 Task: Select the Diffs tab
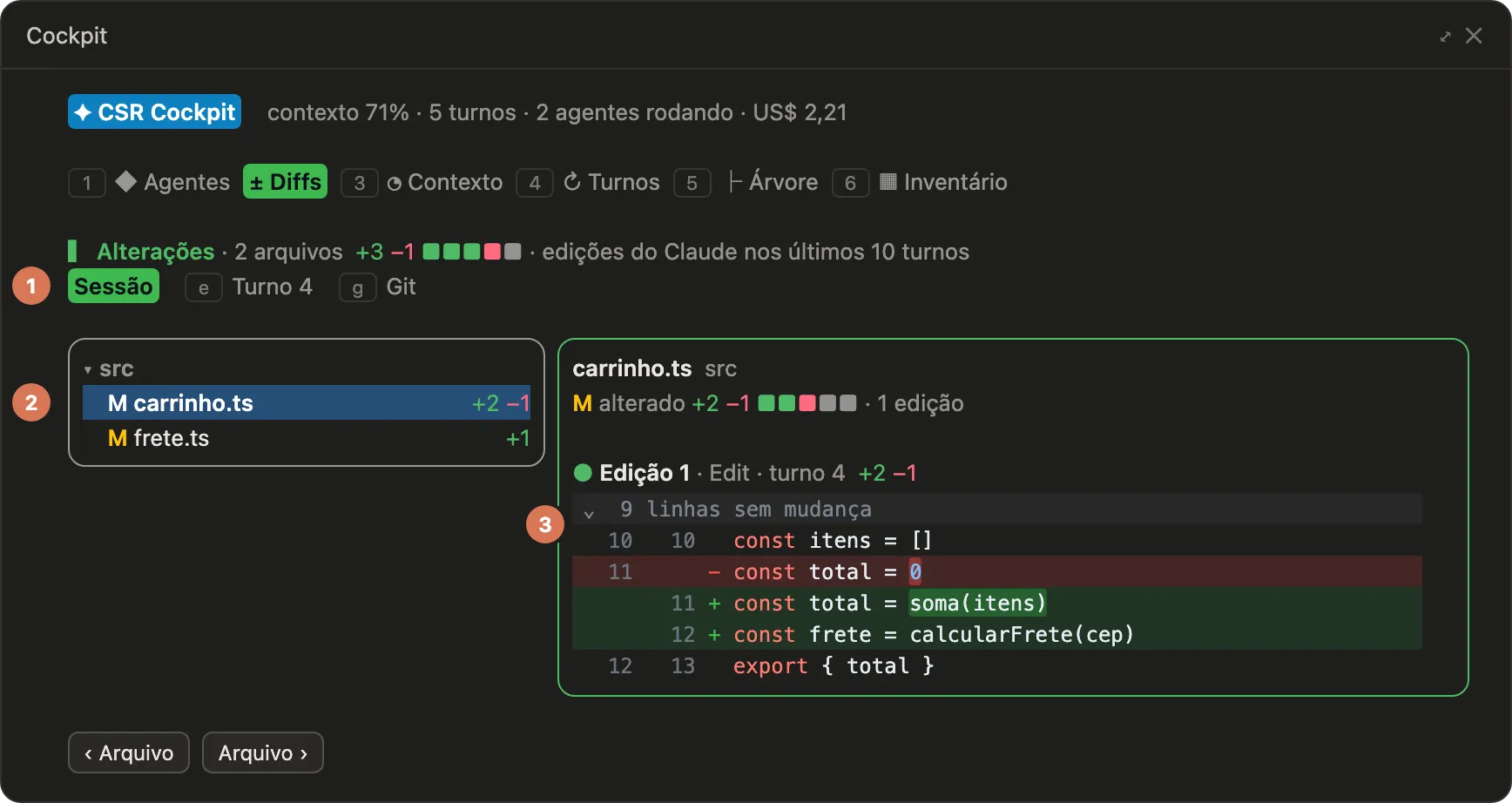285,182
